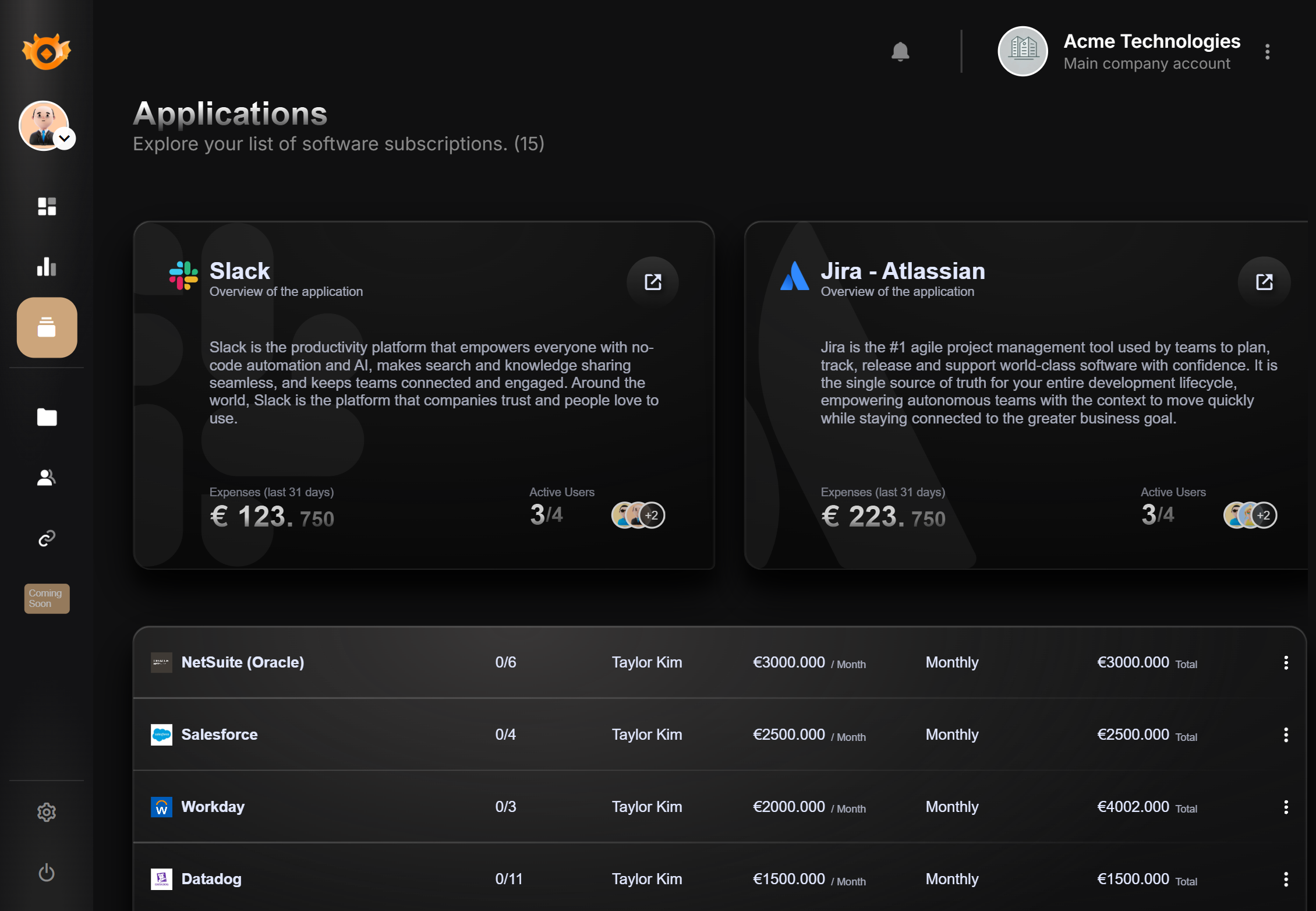Select the highlighted applications stack icon

point(47,327)
